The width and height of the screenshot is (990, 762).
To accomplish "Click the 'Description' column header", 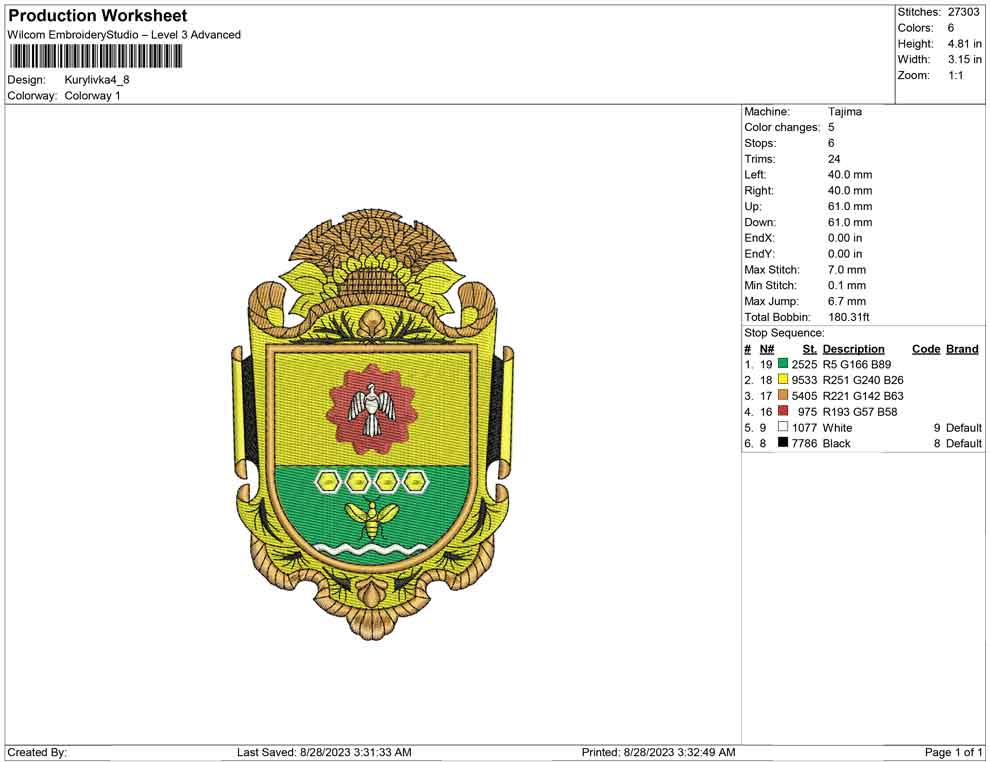I will pos(854,349).
